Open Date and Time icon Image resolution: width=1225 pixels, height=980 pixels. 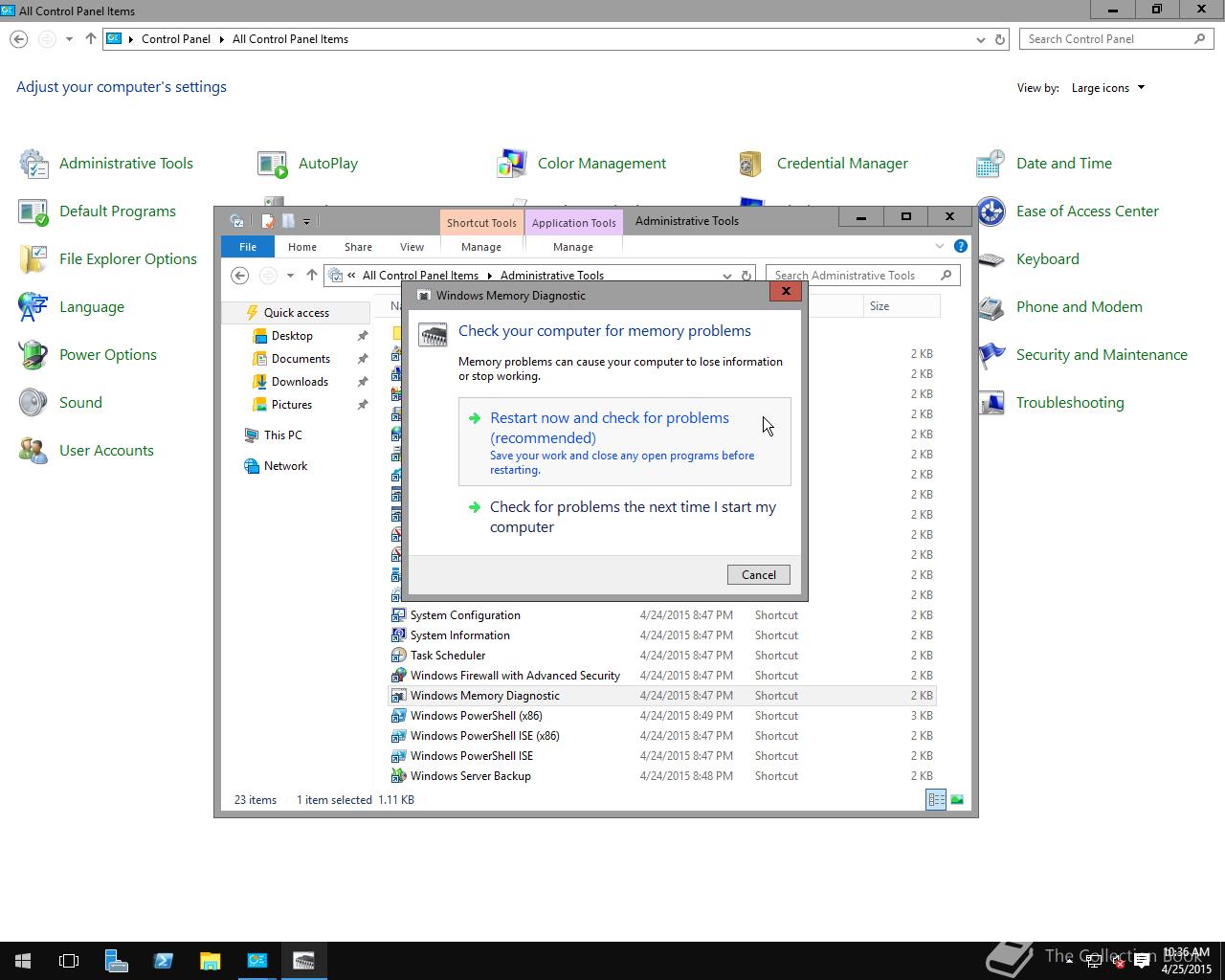click(x=1043, y=164)
